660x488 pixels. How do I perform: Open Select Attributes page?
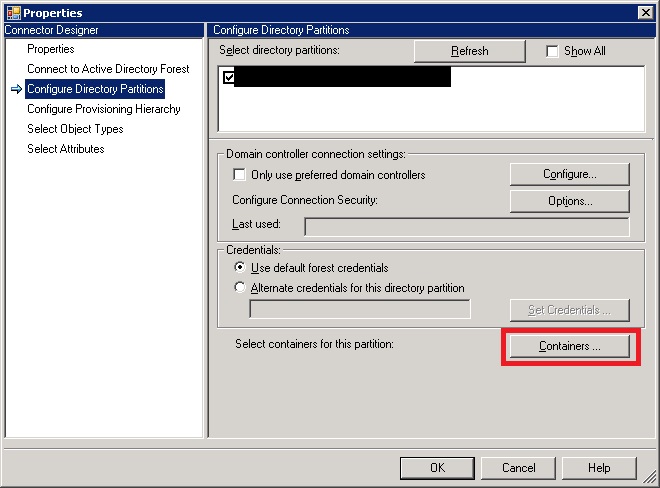tap(65, 149)
